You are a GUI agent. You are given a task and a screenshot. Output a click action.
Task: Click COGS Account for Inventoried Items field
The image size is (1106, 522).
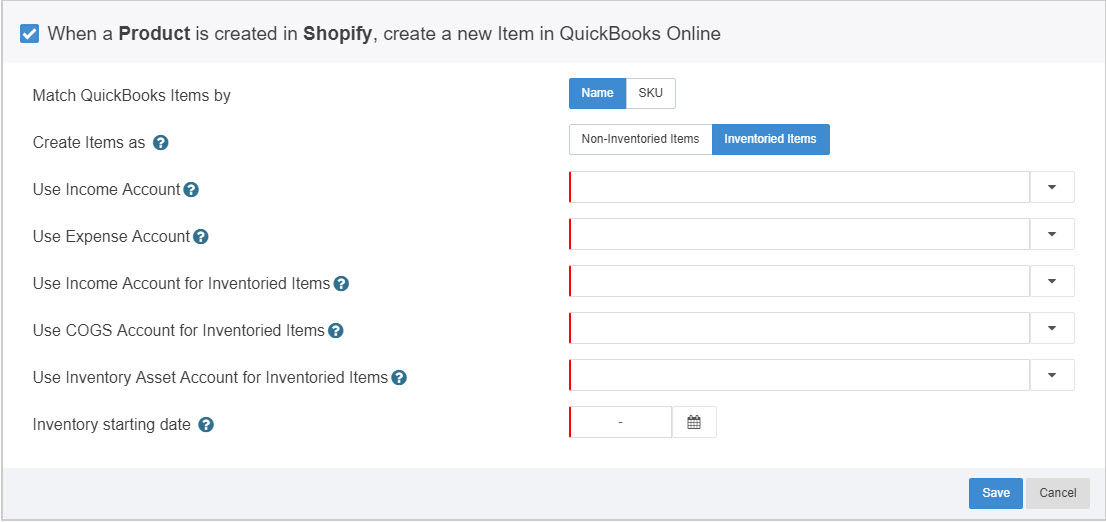tap(799, 328)
